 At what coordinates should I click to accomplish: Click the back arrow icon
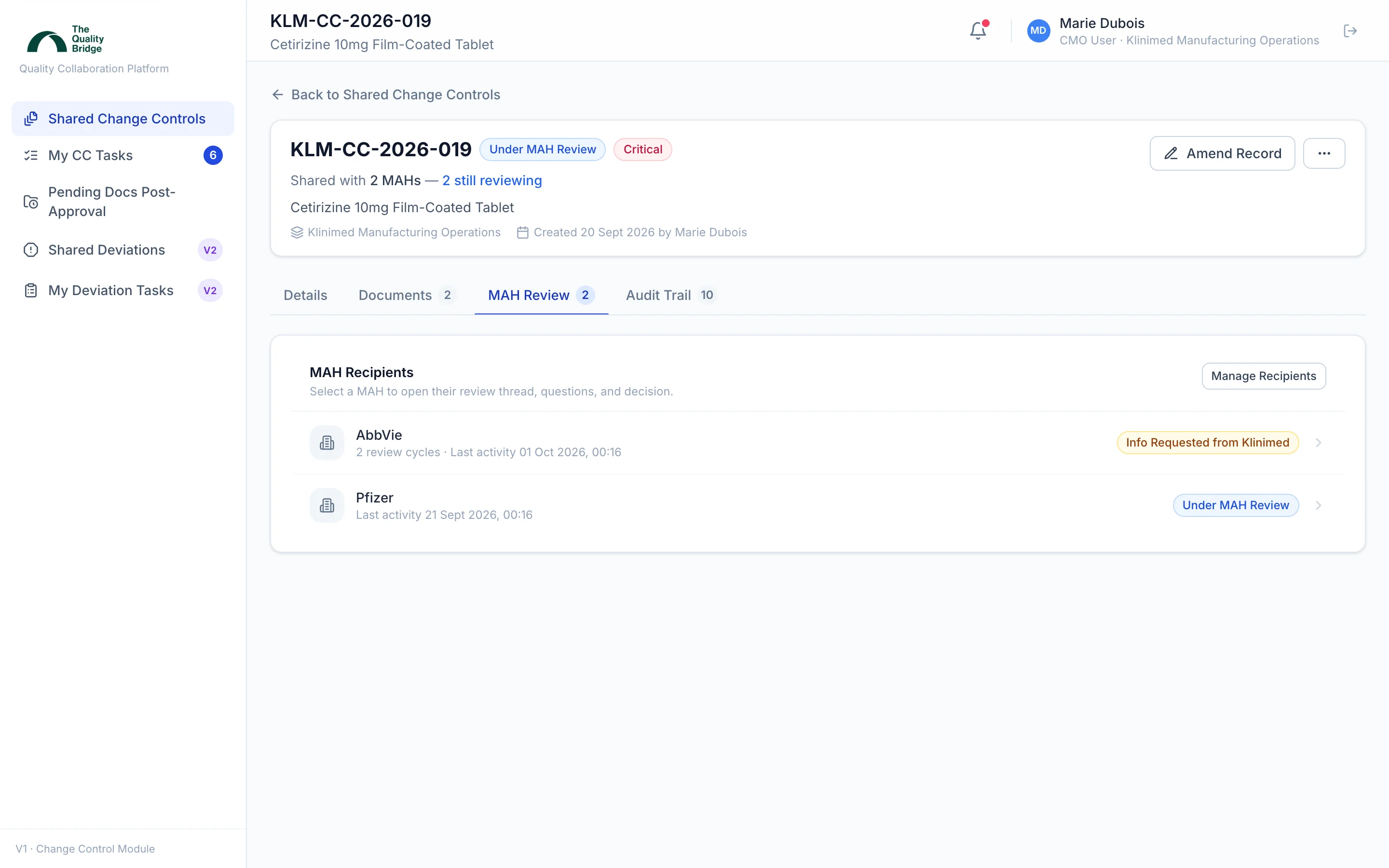[x=278, y=95]
